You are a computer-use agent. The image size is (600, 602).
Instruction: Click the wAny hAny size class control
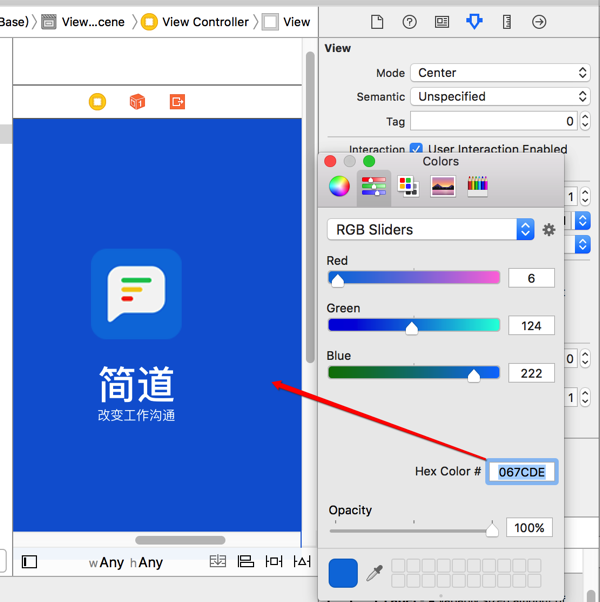point(126,562)
